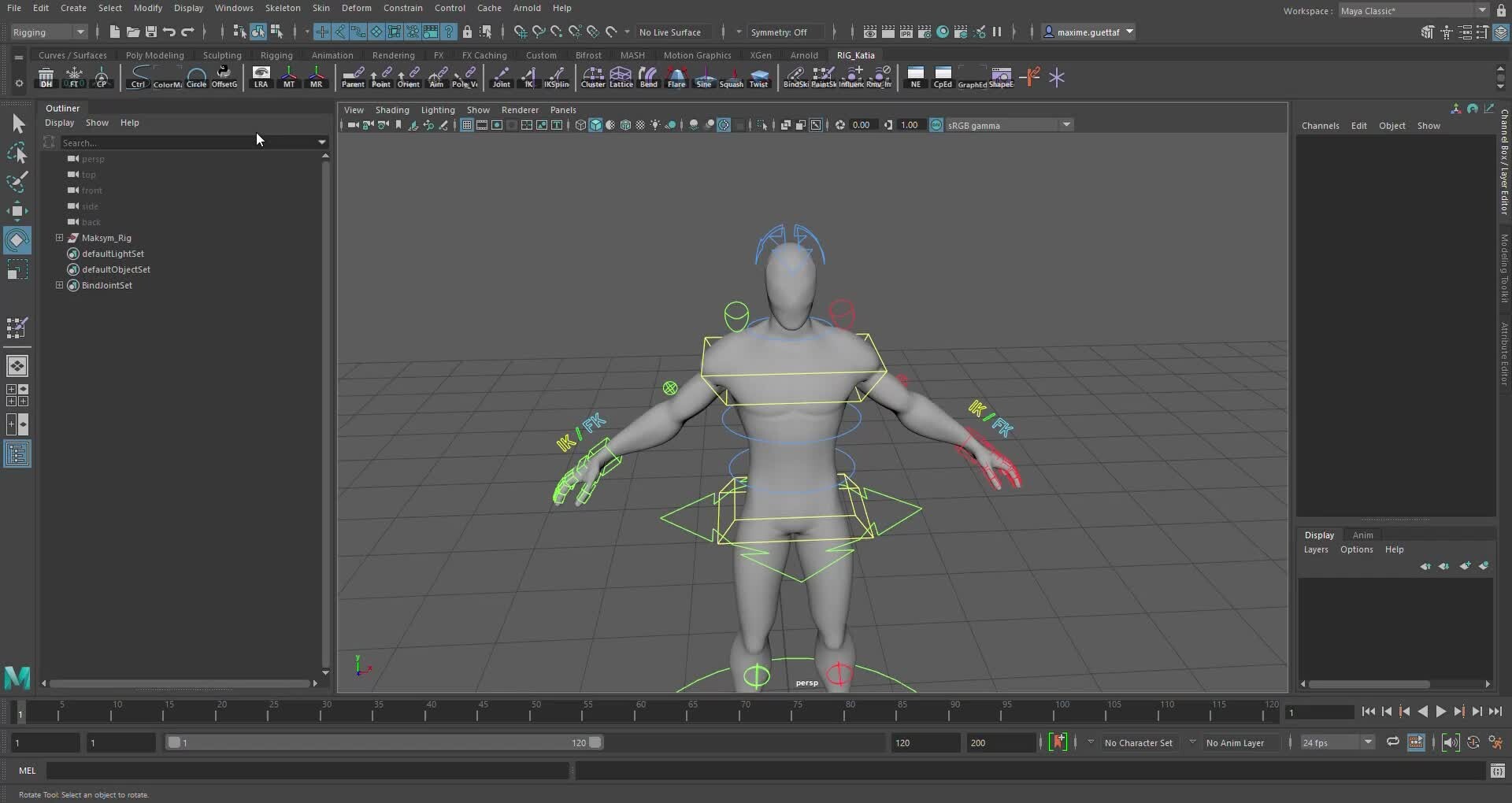Create a Cluster deformer from the shelf
Screen dimensions: 1512x803
pos(592,76)
